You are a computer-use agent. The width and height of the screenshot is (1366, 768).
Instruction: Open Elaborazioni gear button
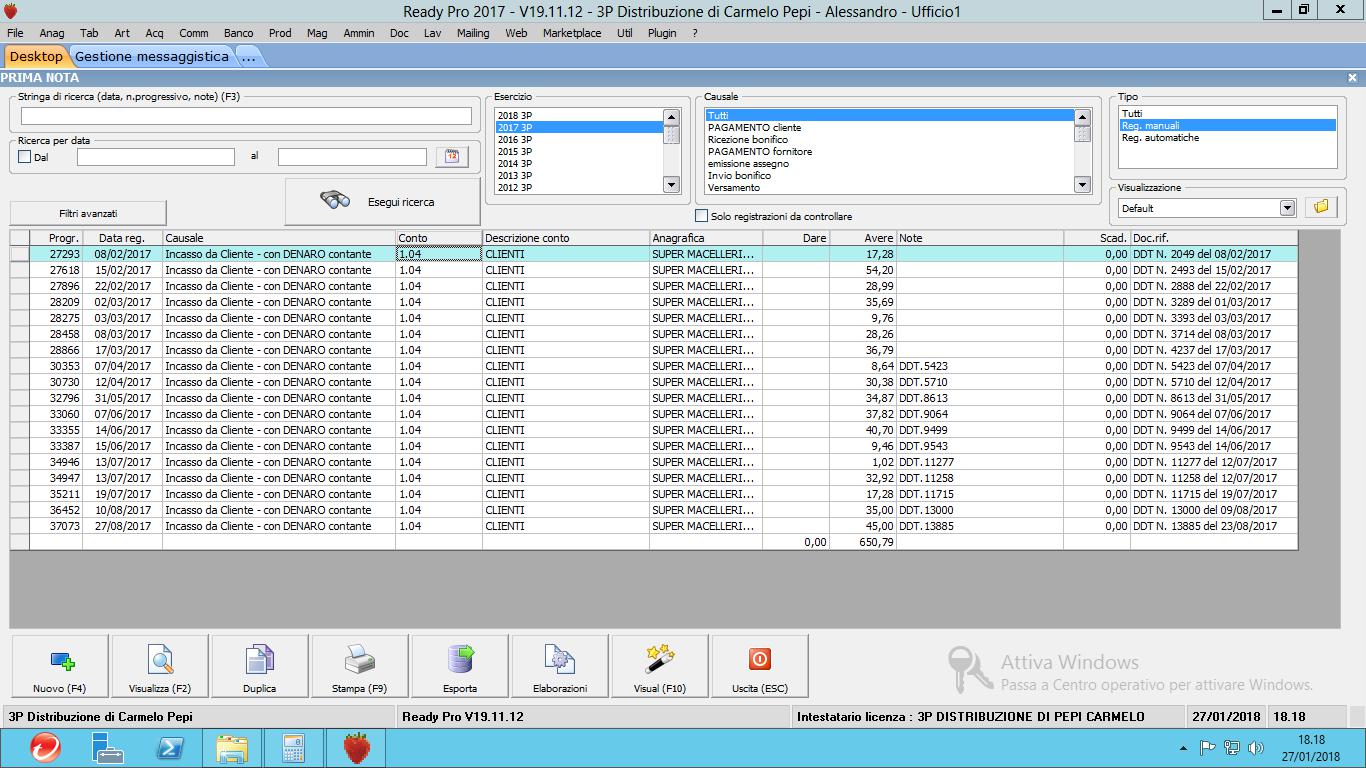[560, 666]
